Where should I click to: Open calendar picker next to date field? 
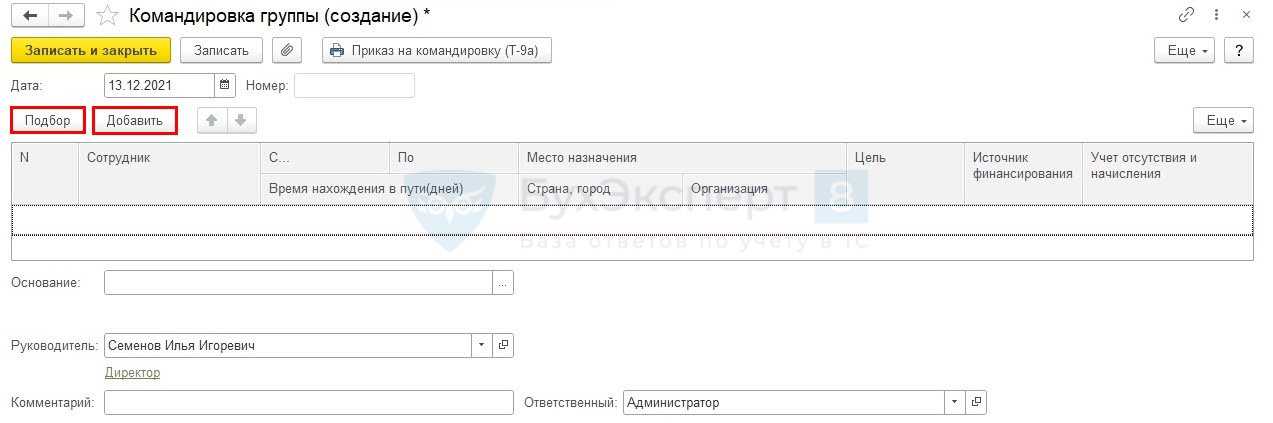[x=224, y=85]
